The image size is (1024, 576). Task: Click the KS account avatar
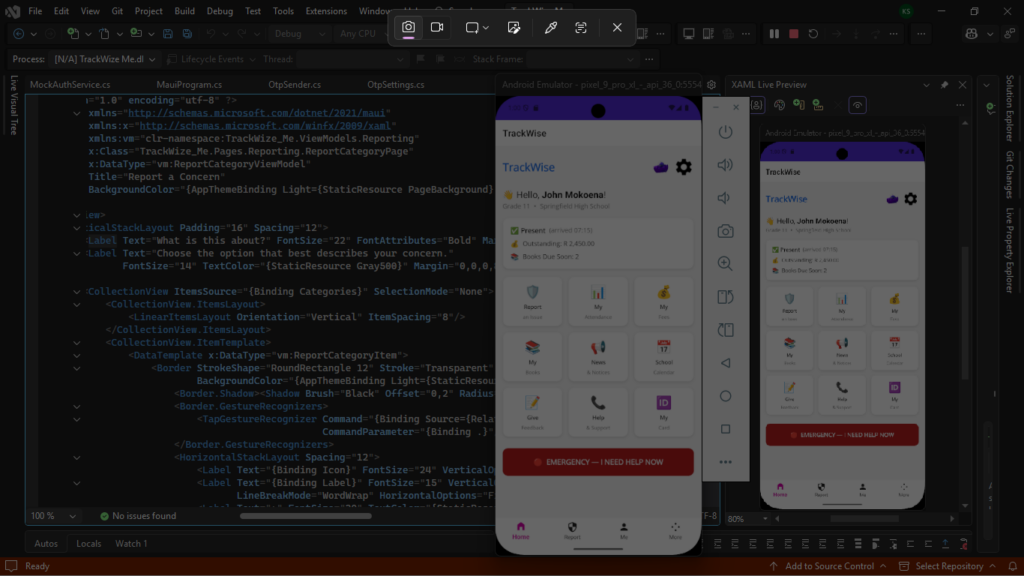[906, 11]
